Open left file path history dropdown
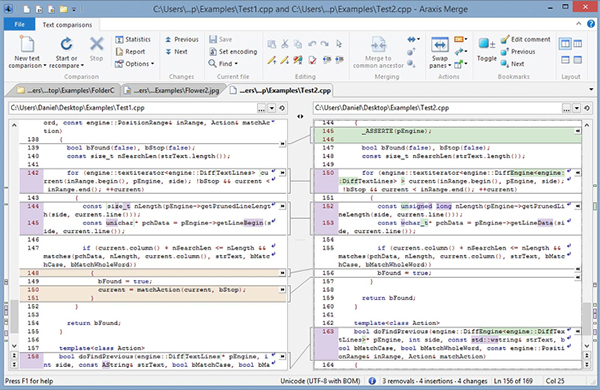 coord(272,108)
